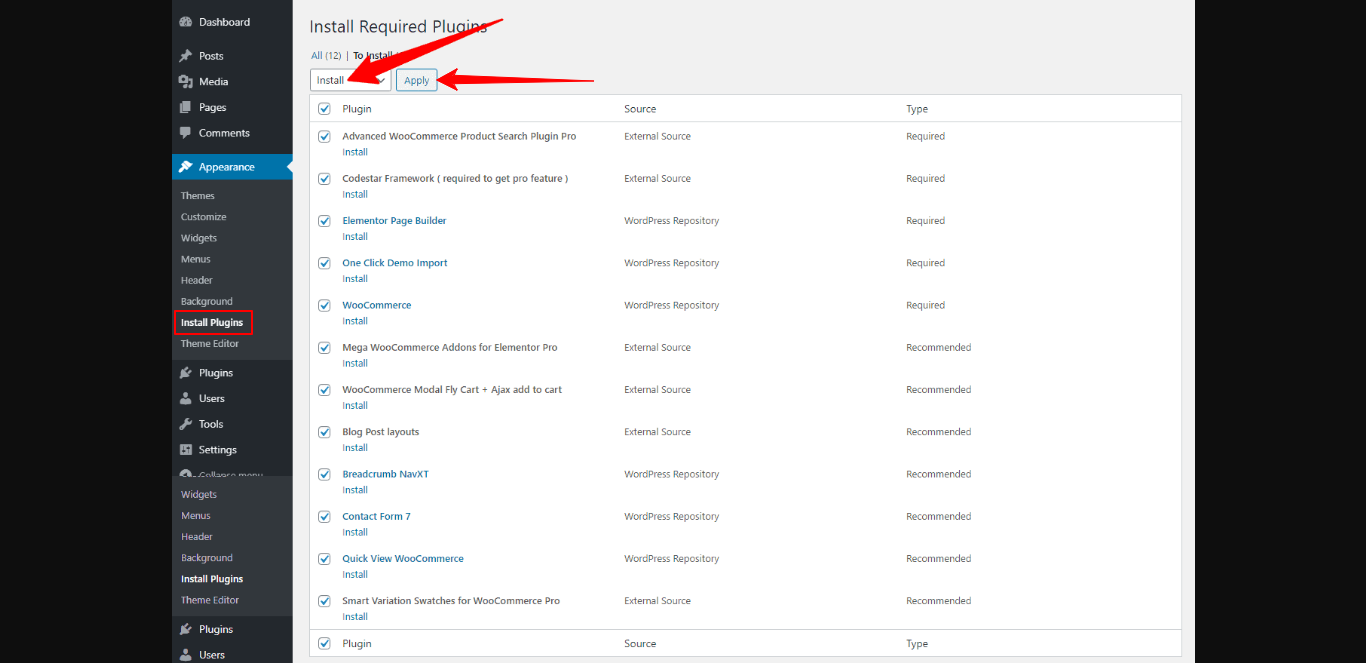
Task: Click Install under Smart Variation Swatches
Action: click(355, 617)
